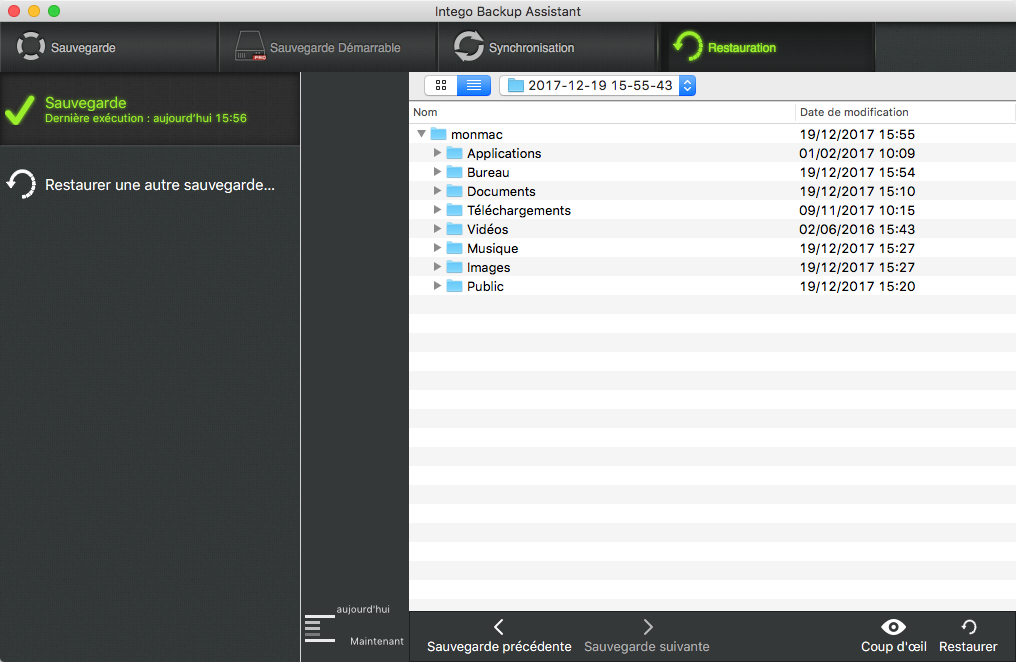Image resolution: width=1016 pixels, height=662 pixels.
Task: Click the eye icon for quick look
Action: click(894, 626)
